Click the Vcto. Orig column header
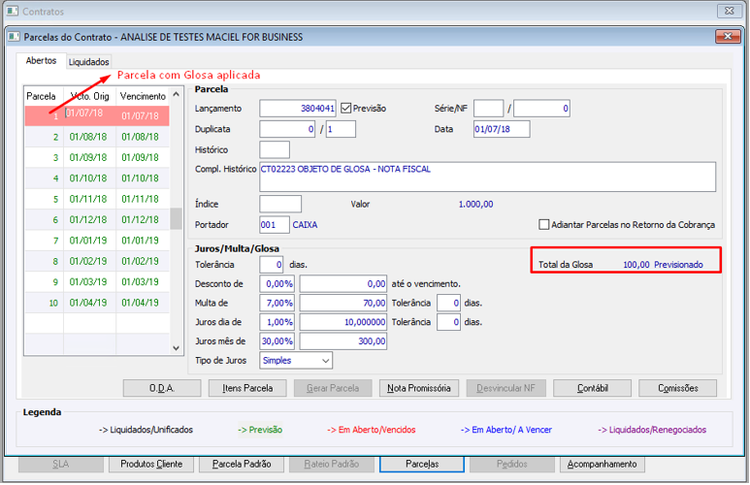The width and height of the screenshot is (750, 485). 90,97
